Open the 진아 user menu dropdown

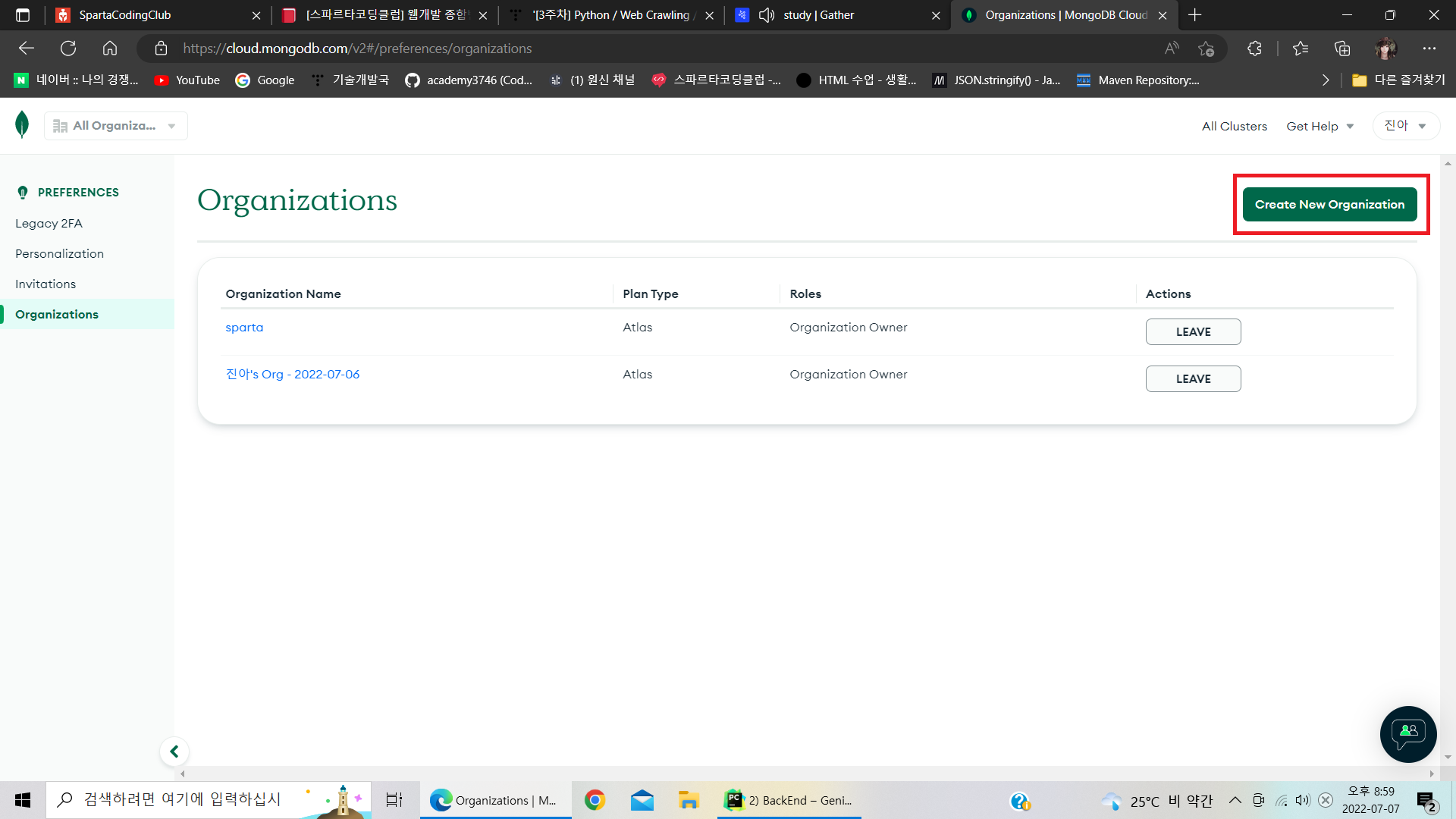click(x=1405, y=126)
